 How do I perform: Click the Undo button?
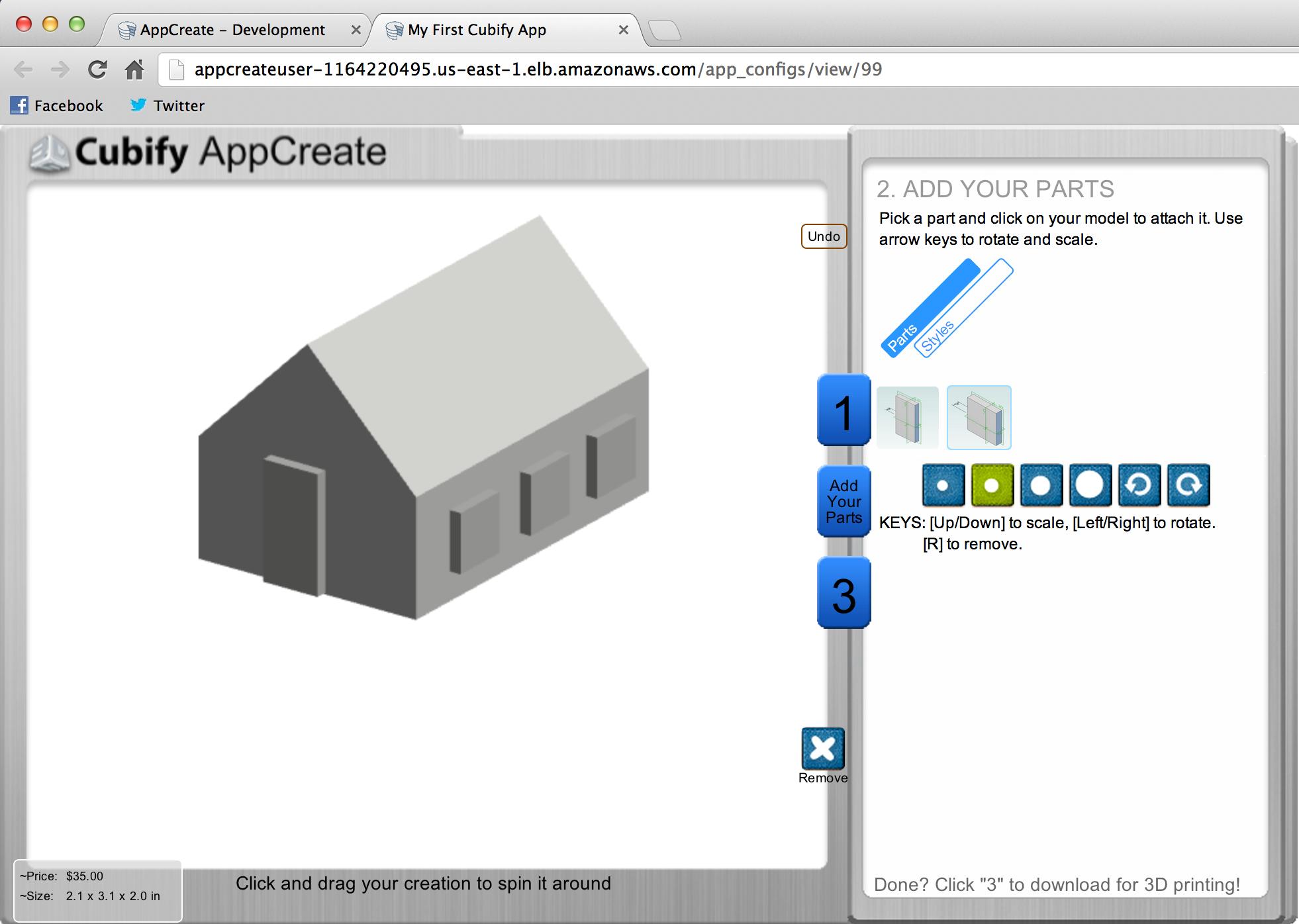824,236
